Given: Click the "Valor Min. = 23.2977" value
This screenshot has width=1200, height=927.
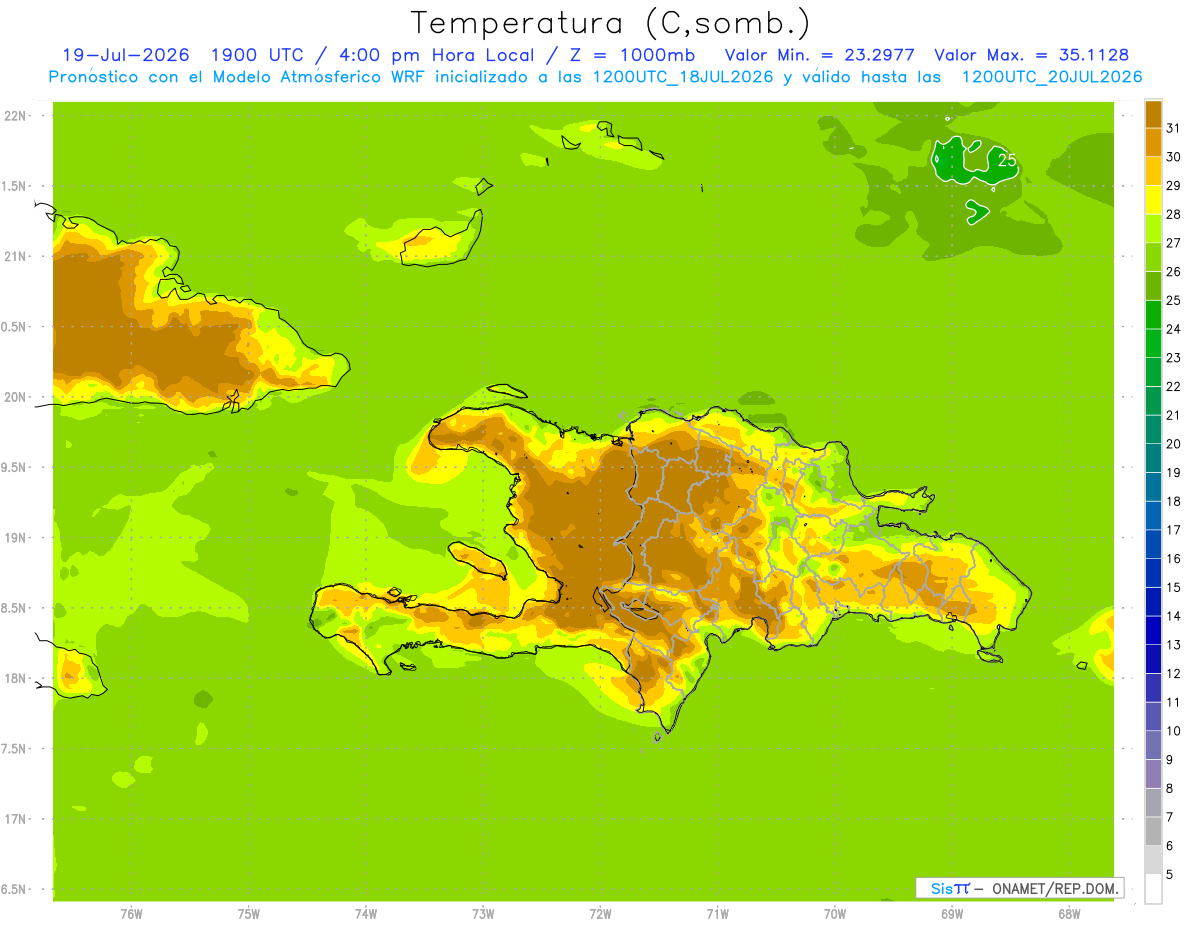Looking at the screenshot, I should click(820, 55).
